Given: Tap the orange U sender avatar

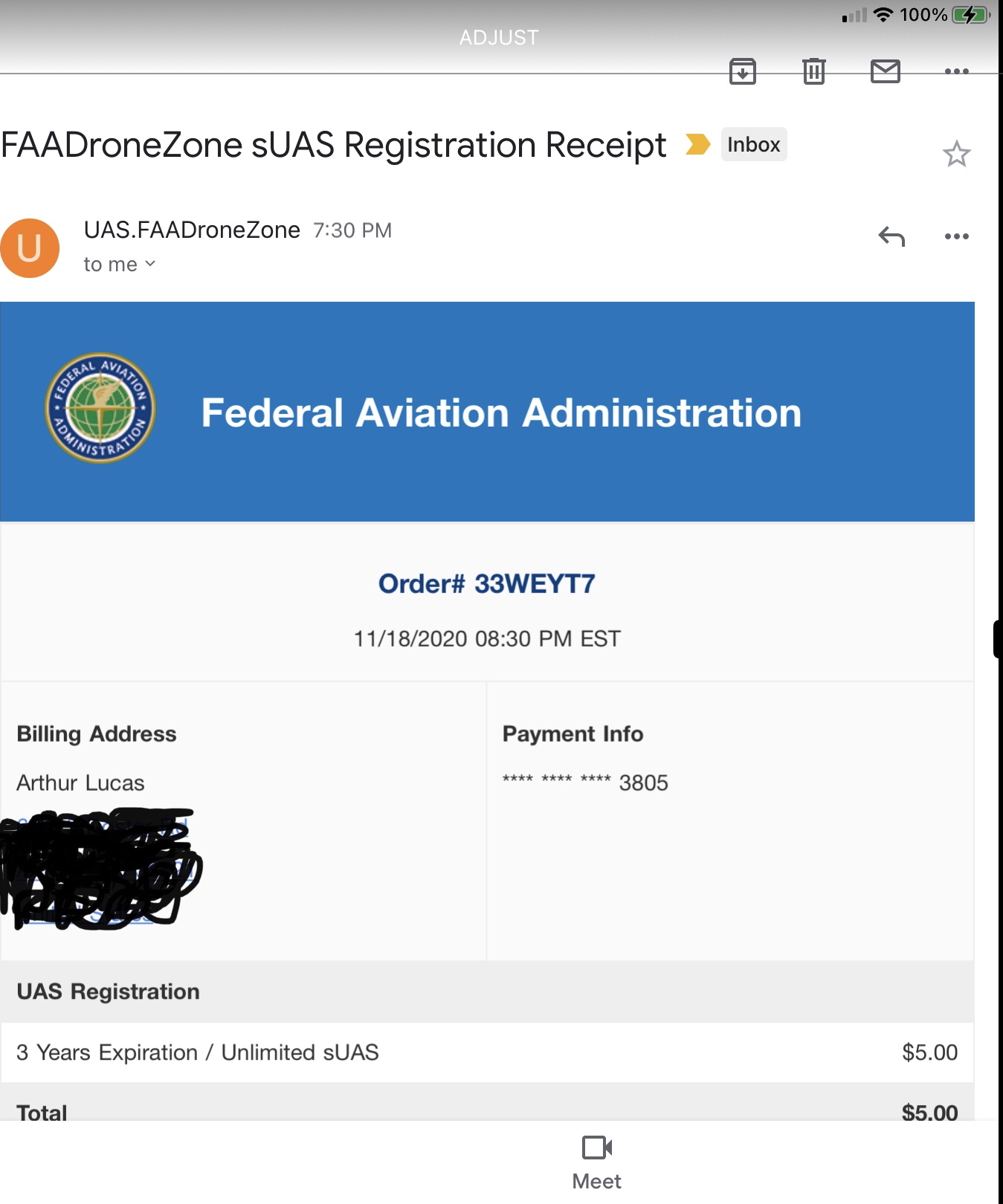Looking at the screenshot, I should [30, 248].
